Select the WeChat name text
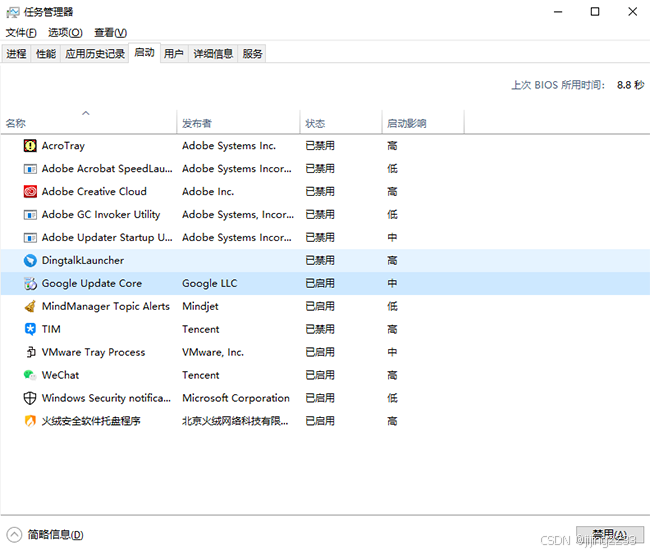The image size is (650, 554). [x=61, y=375]
